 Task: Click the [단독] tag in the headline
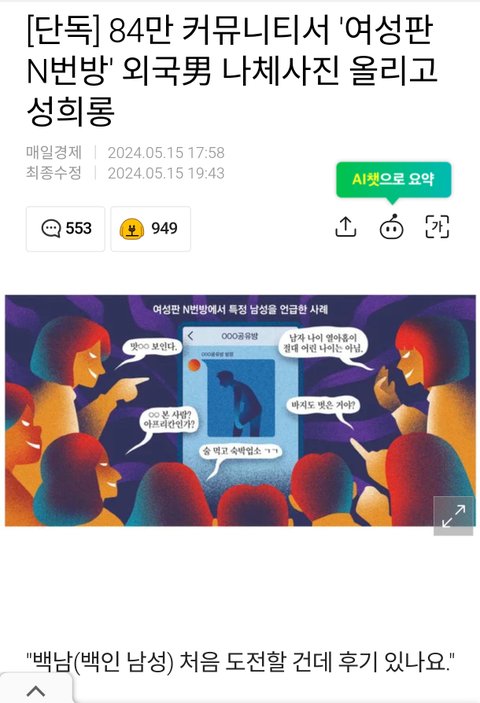[x=63, y=32]
